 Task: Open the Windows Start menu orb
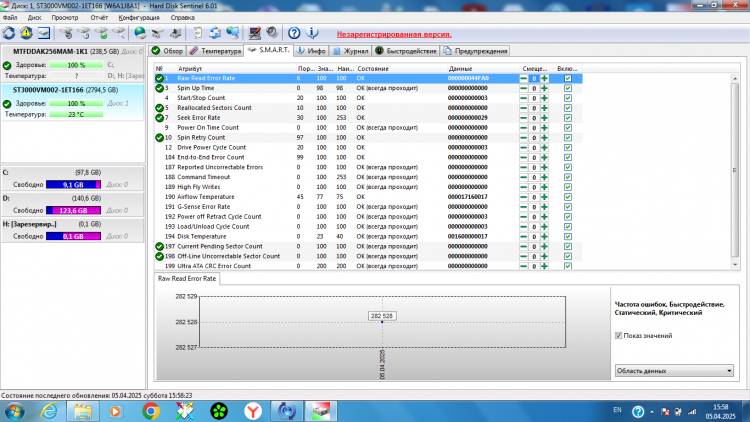[14, 411]
